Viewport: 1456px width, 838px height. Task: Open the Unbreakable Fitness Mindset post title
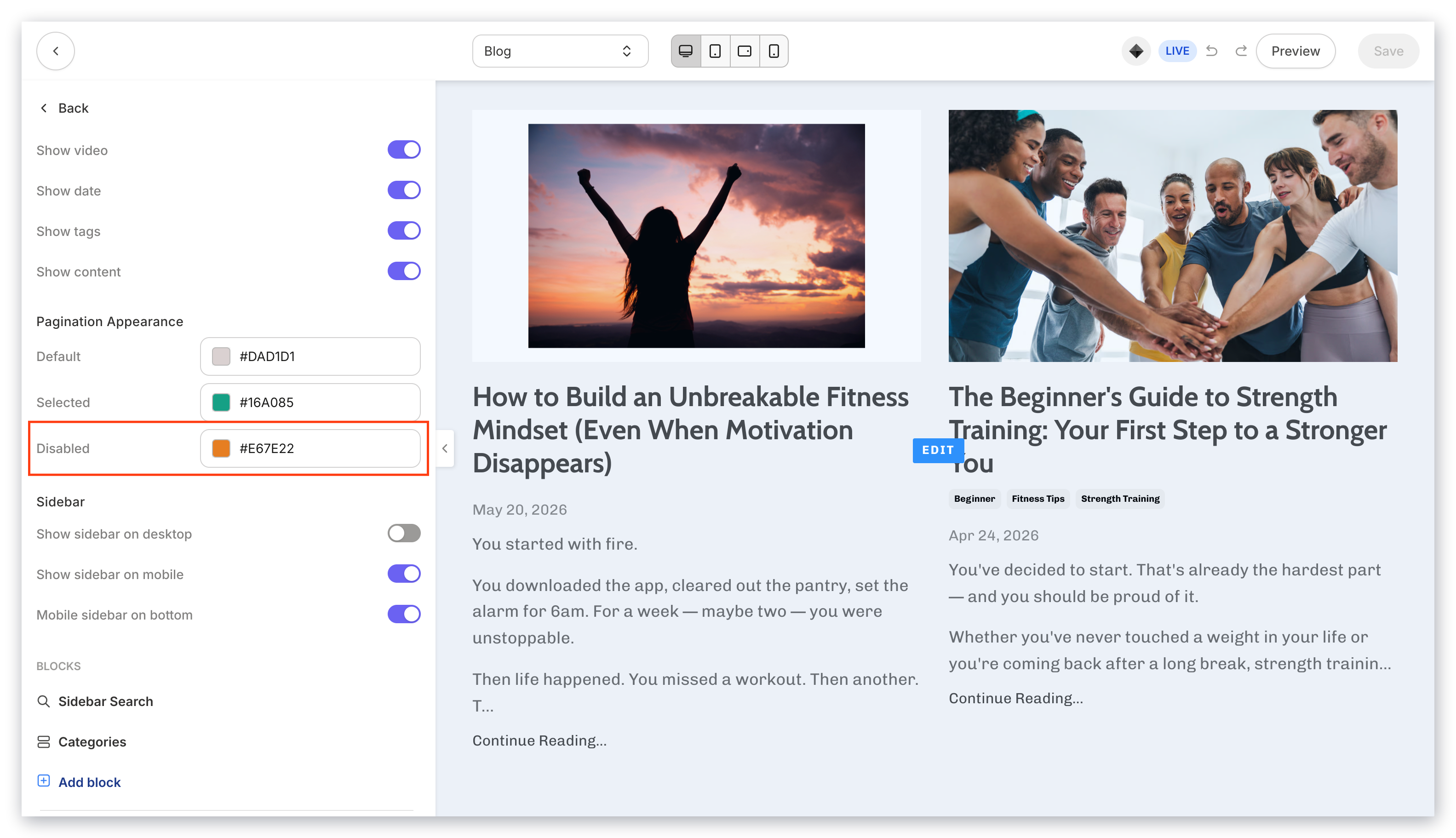[691, 430]
